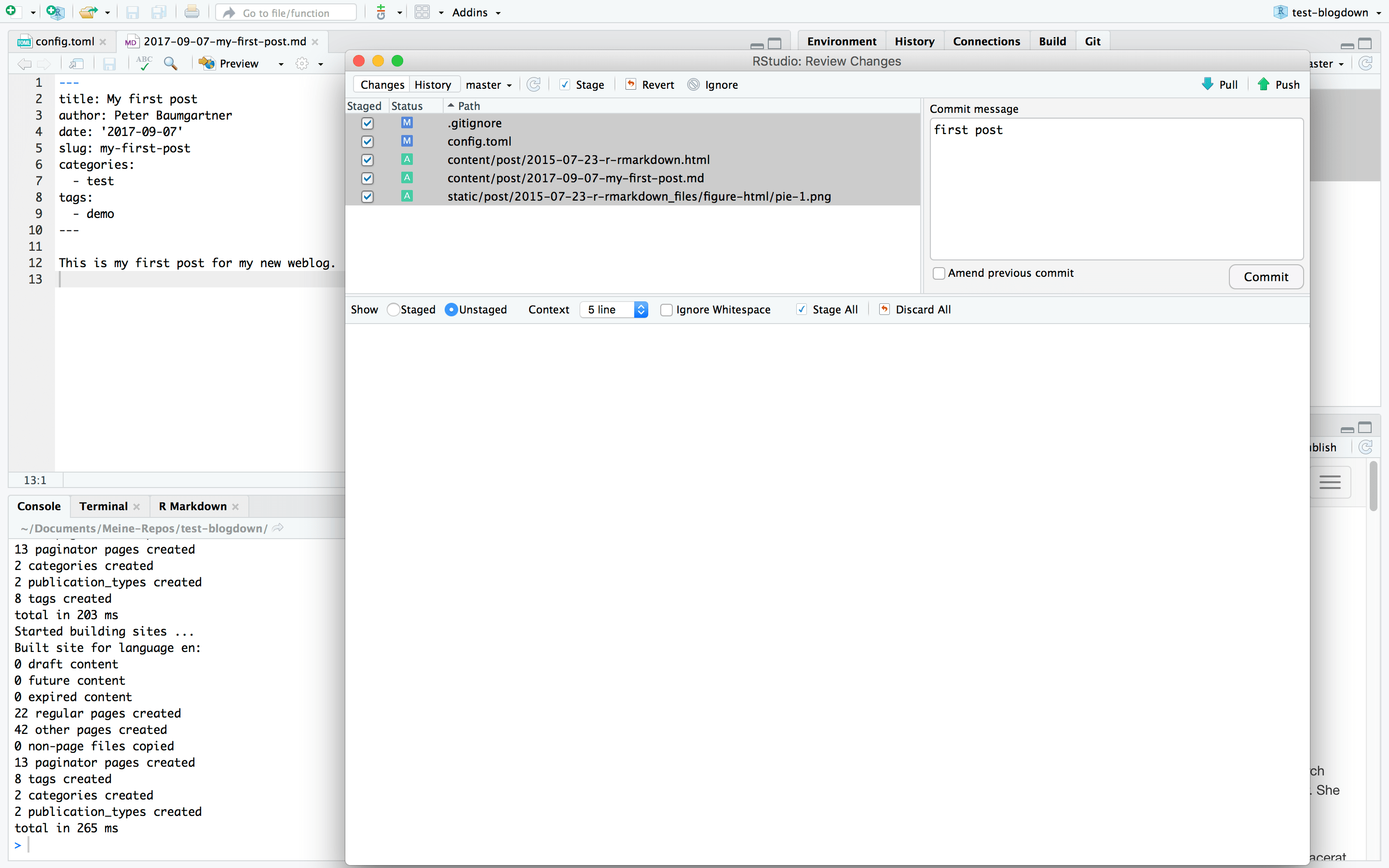The image size is (1389, 868).
Task: Select the Staged radio button
Action: tap(393, 310)
